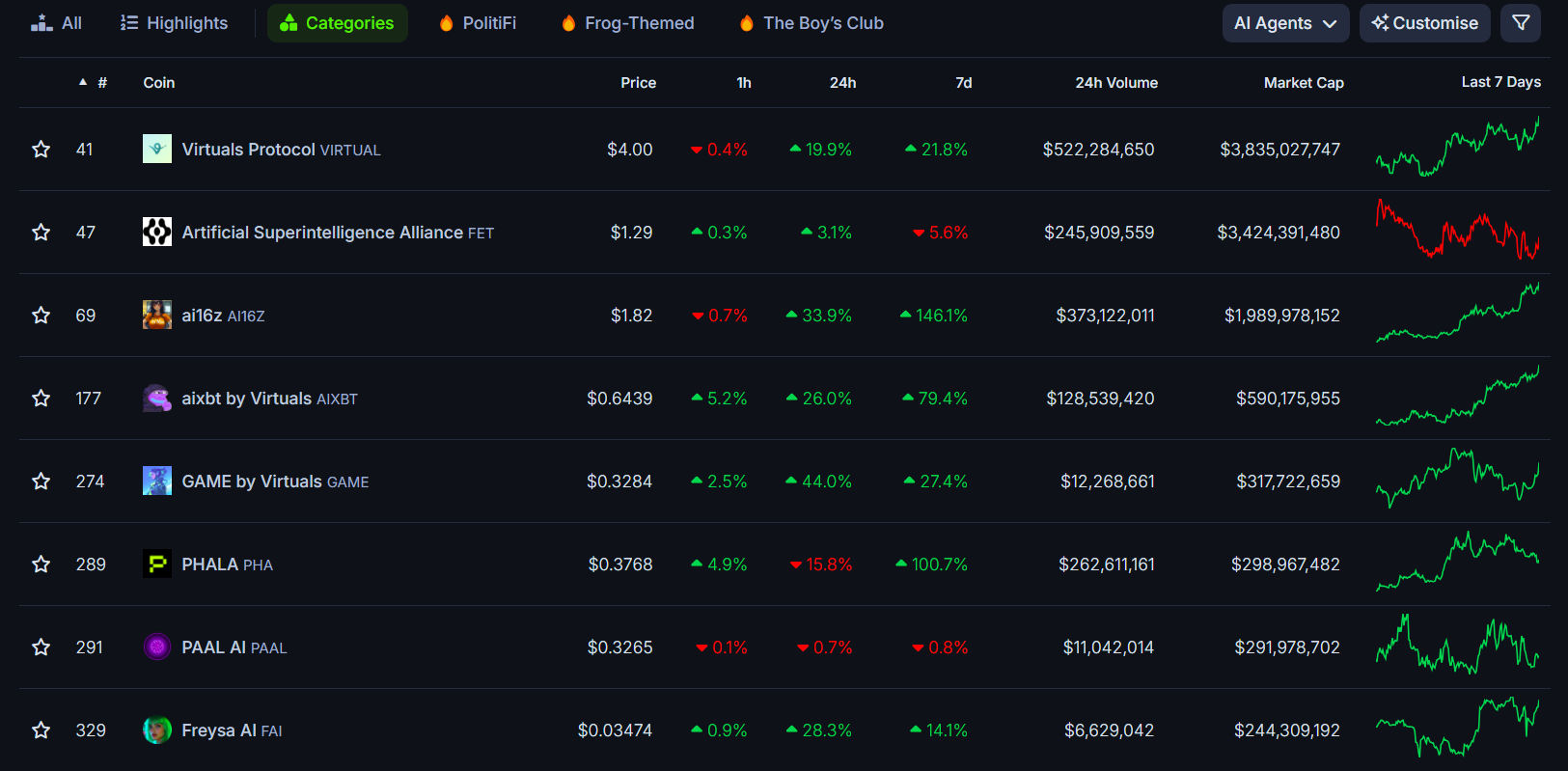Add aixbt by Virtuals to watchlist star

click(x=41, y=399)
